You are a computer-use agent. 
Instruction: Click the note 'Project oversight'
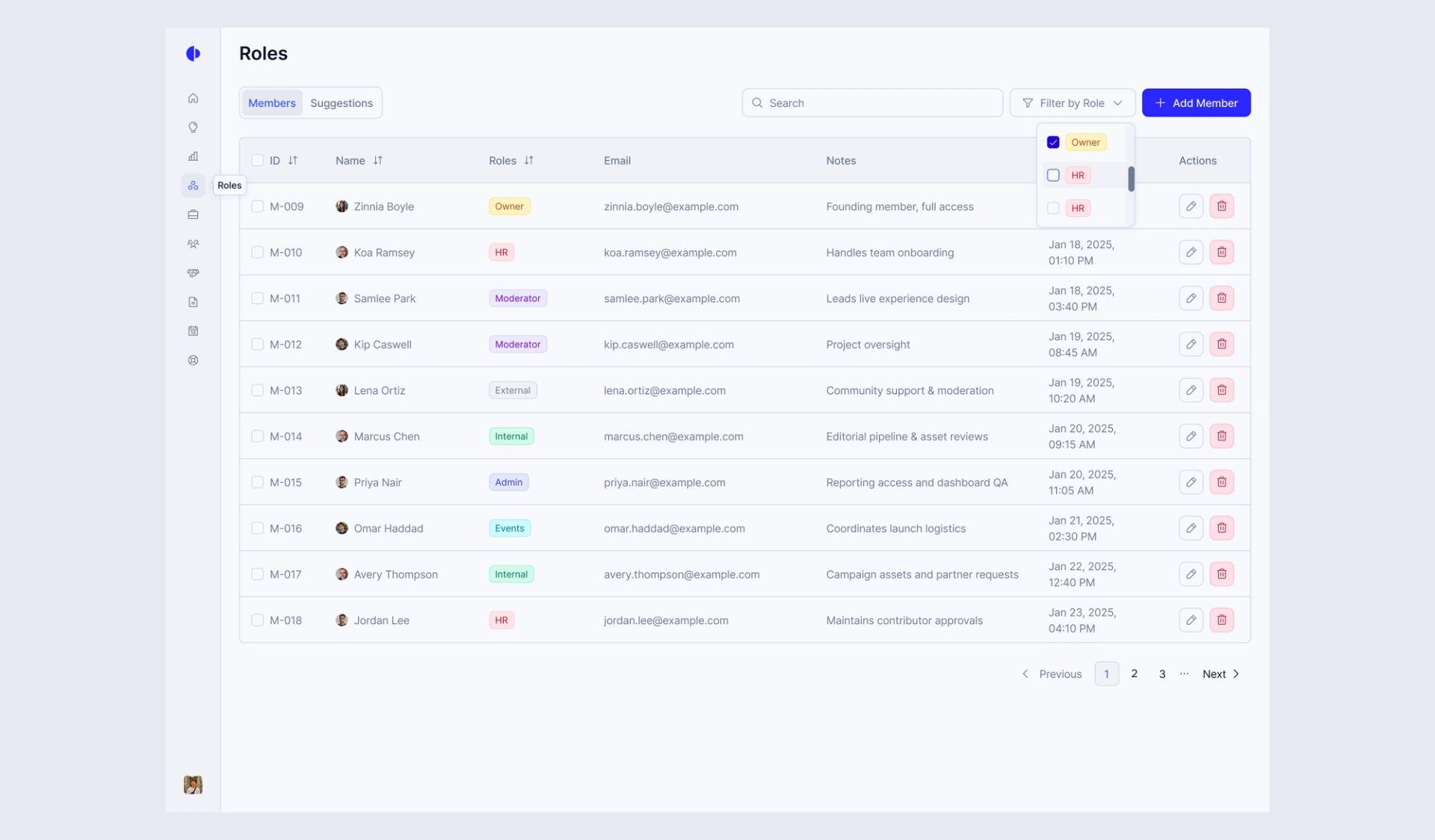[x=868, y=344]
